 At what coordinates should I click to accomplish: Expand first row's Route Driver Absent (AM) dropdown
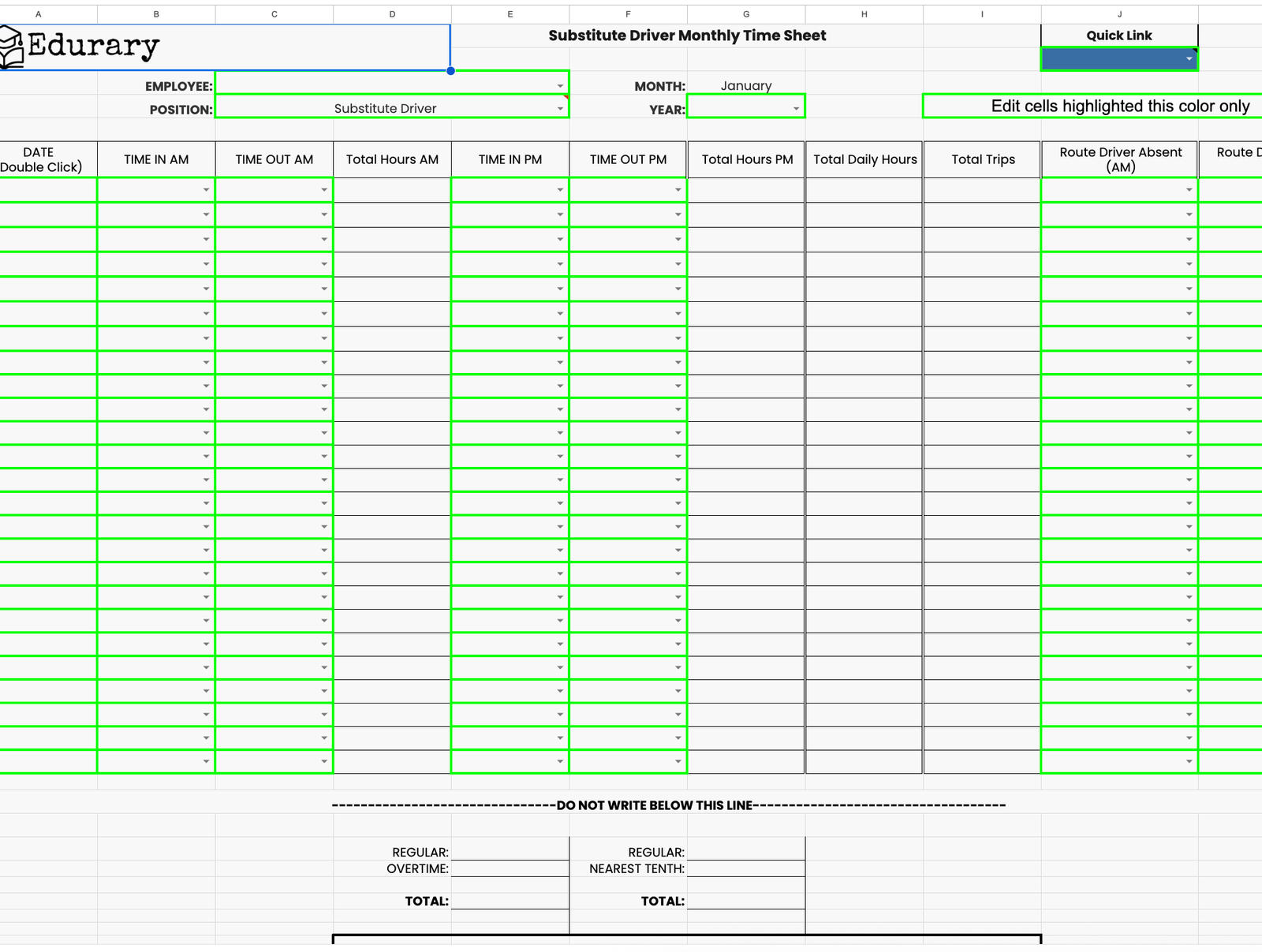1189,190
